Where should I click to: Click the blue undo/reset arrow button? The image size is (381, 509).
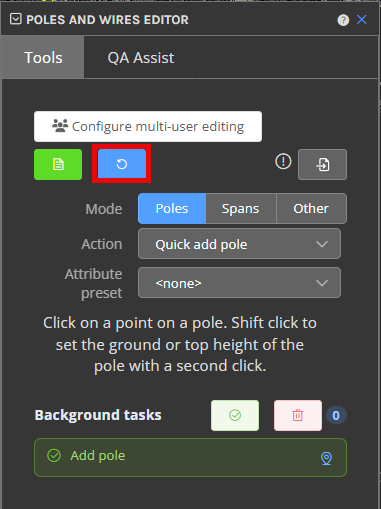point(122,164)
